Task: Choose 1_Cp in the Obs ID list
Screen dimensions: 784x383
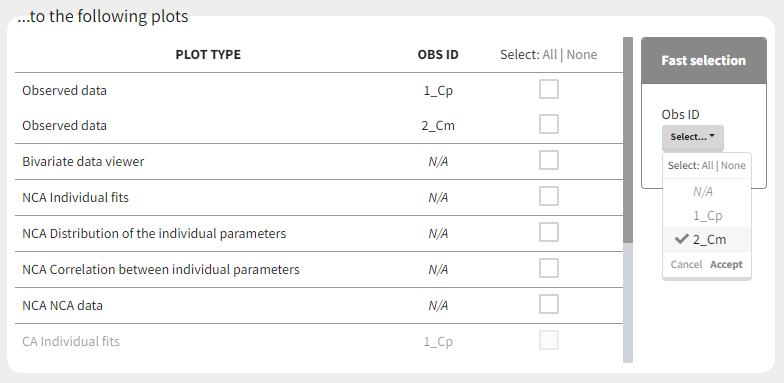Action: click(707, 216)
